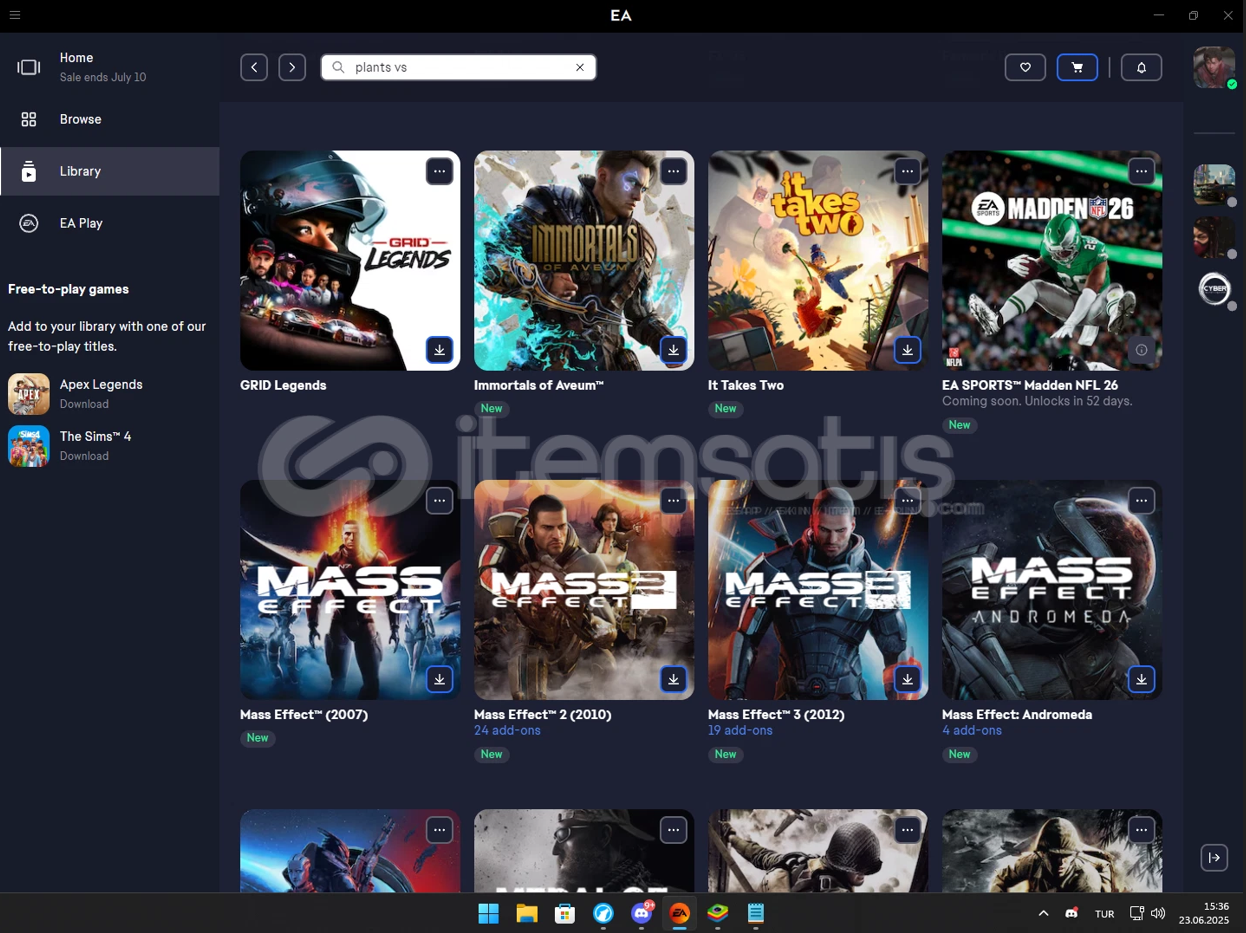View the 19 add-ons for Mass Effect 3

(741, 731)
